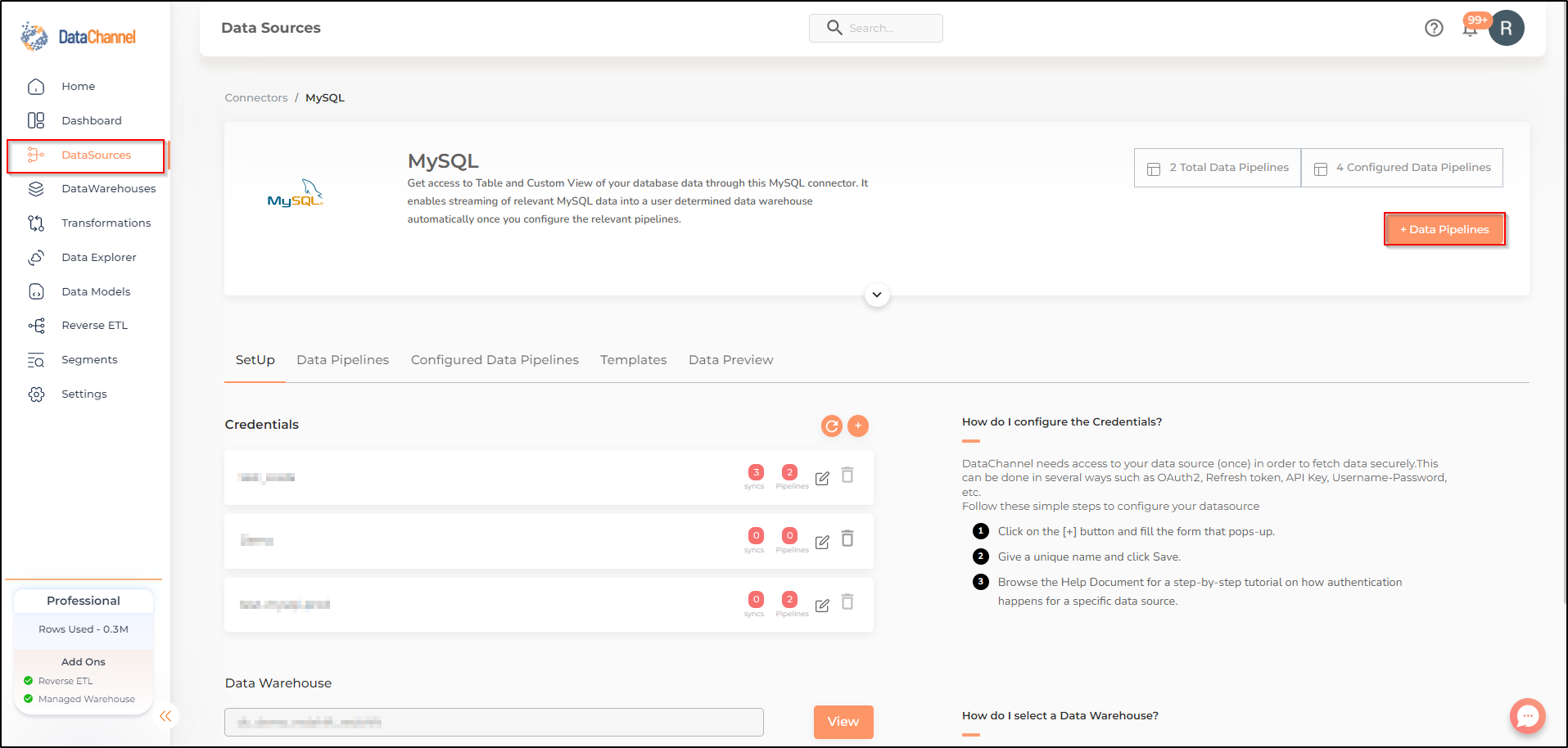Screen dimensions: 1568x748
Task: Switch to the SetUp tab
Action: point(255,360)
